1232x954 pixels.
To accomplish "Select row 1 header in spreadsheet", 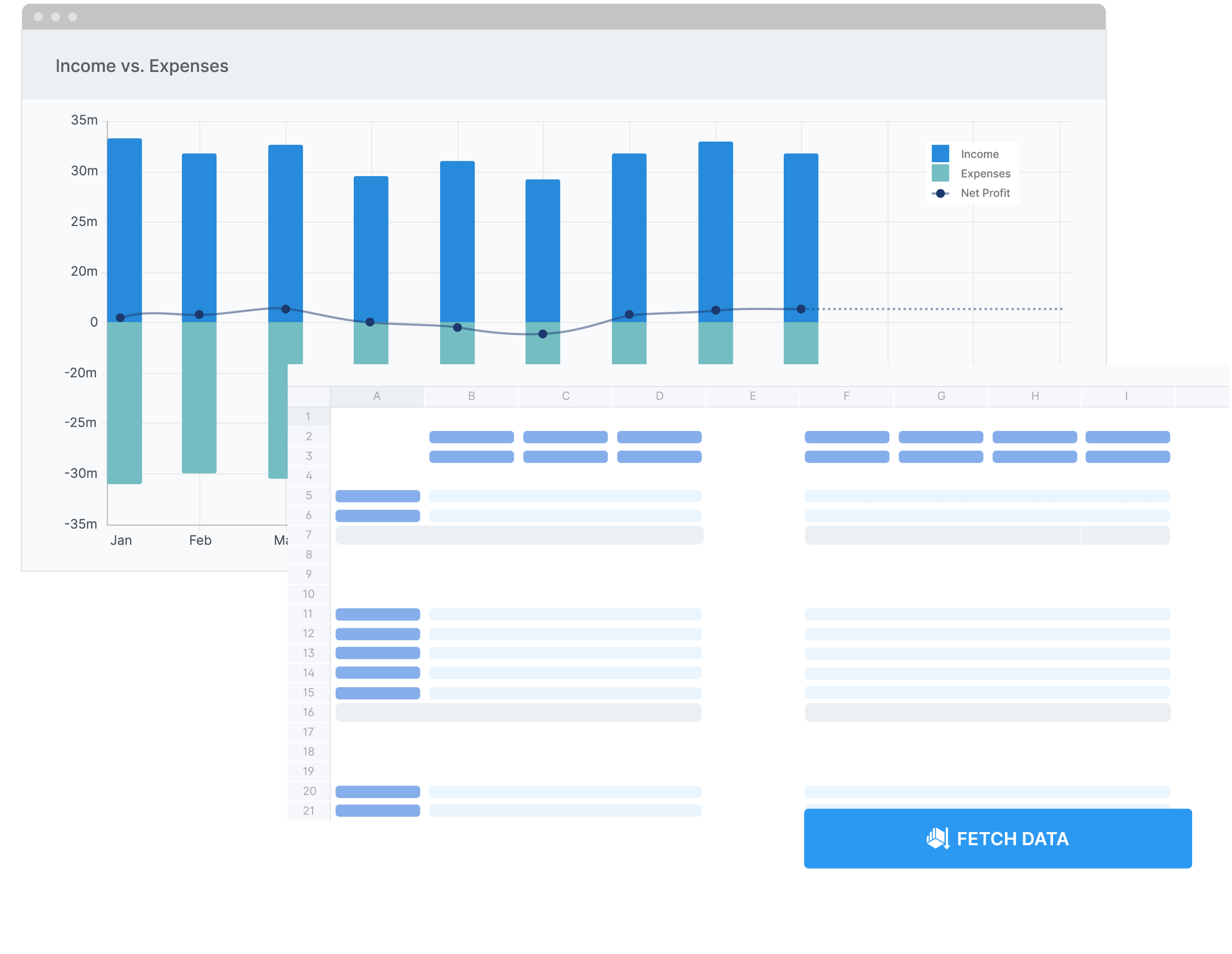I will [x=309, y=417].
